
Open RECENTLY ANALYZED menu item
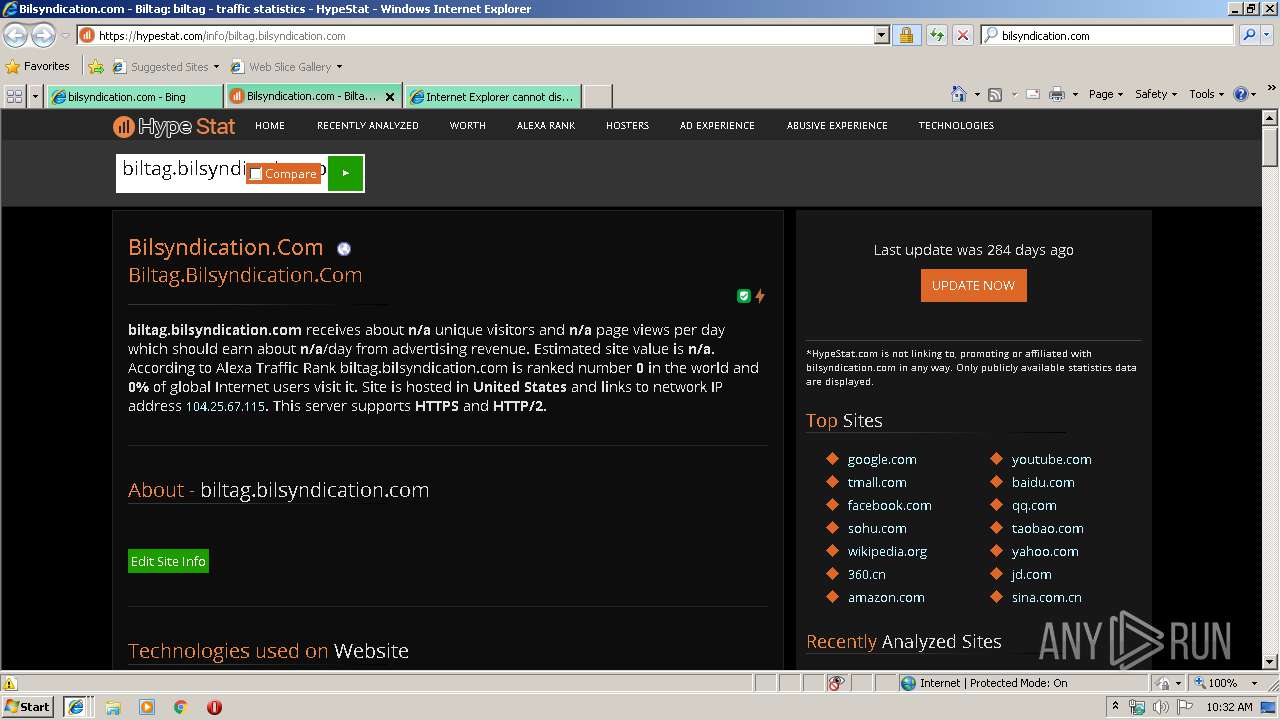pos(368,126)
